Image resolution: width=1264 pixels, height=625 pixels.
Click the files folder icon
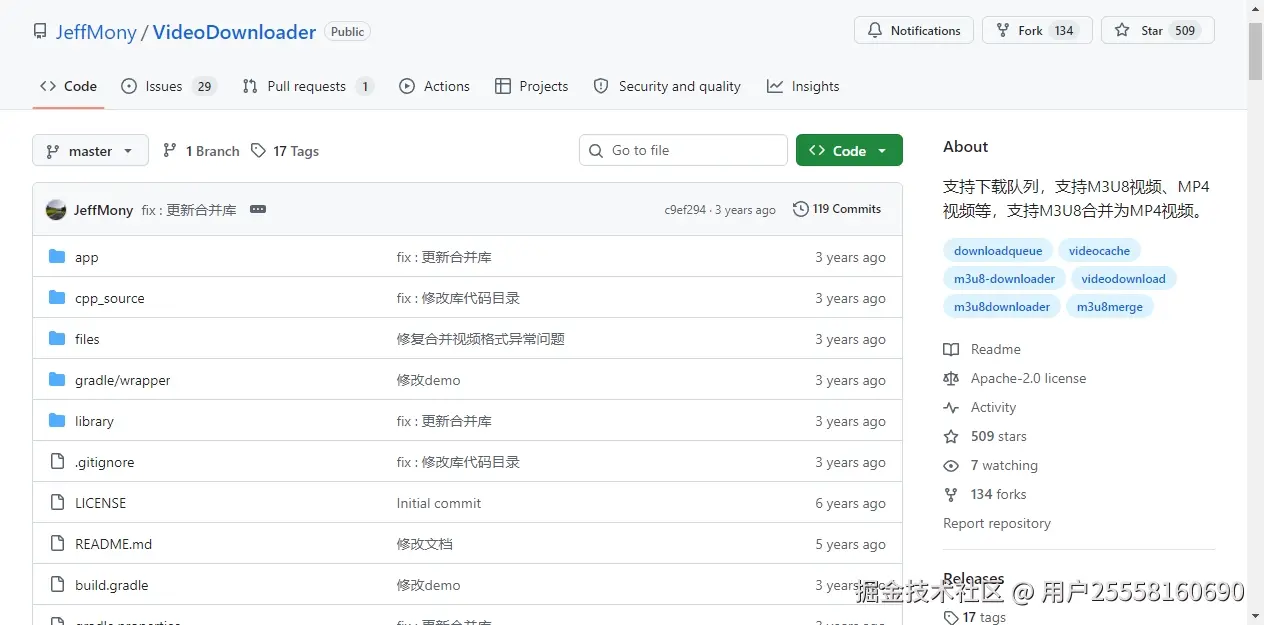[x=57, y=339]
